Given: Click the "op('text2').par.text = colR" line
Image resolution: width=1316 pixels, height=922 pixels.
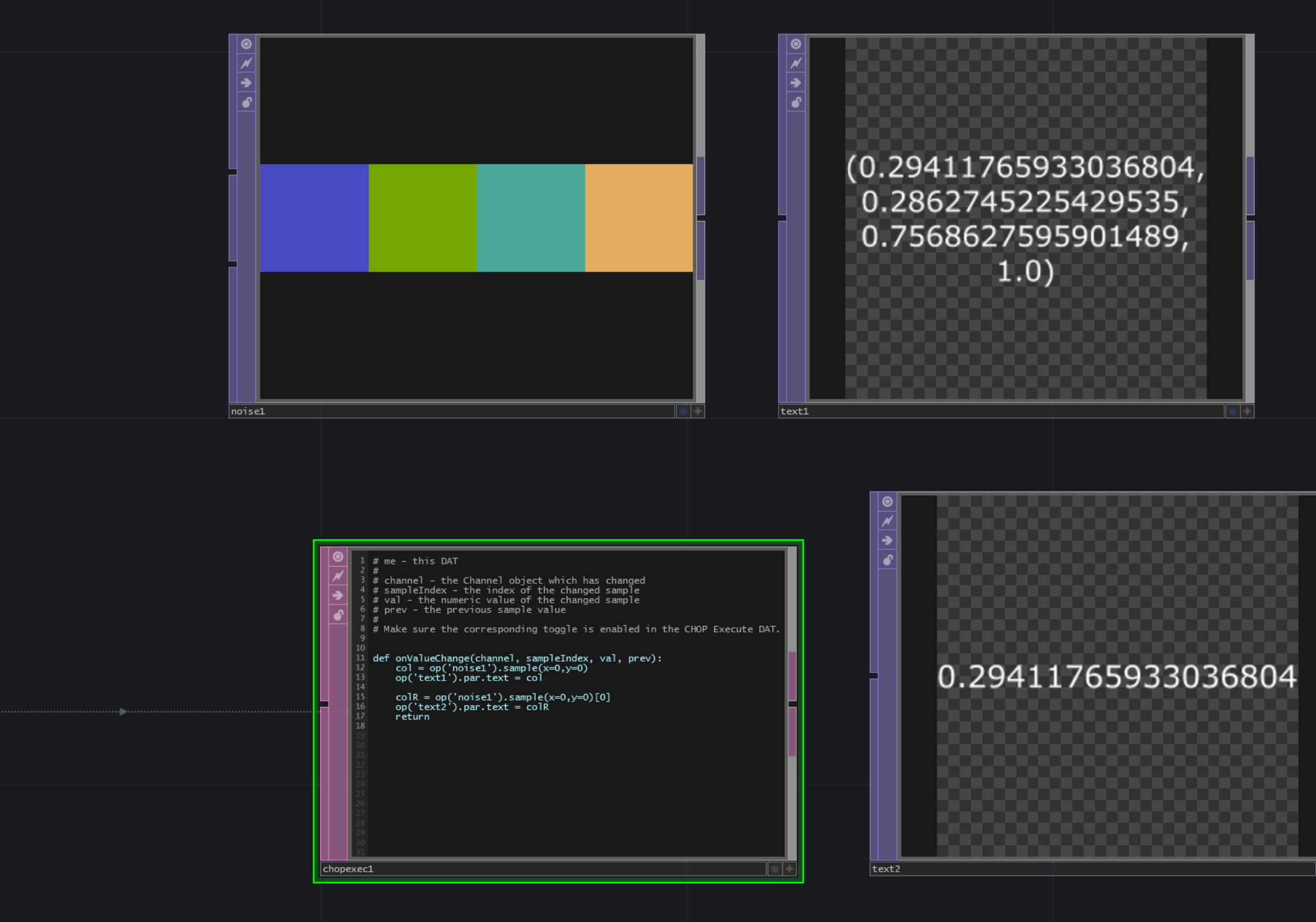Looking at the screenshot, I should coord(472,707).
